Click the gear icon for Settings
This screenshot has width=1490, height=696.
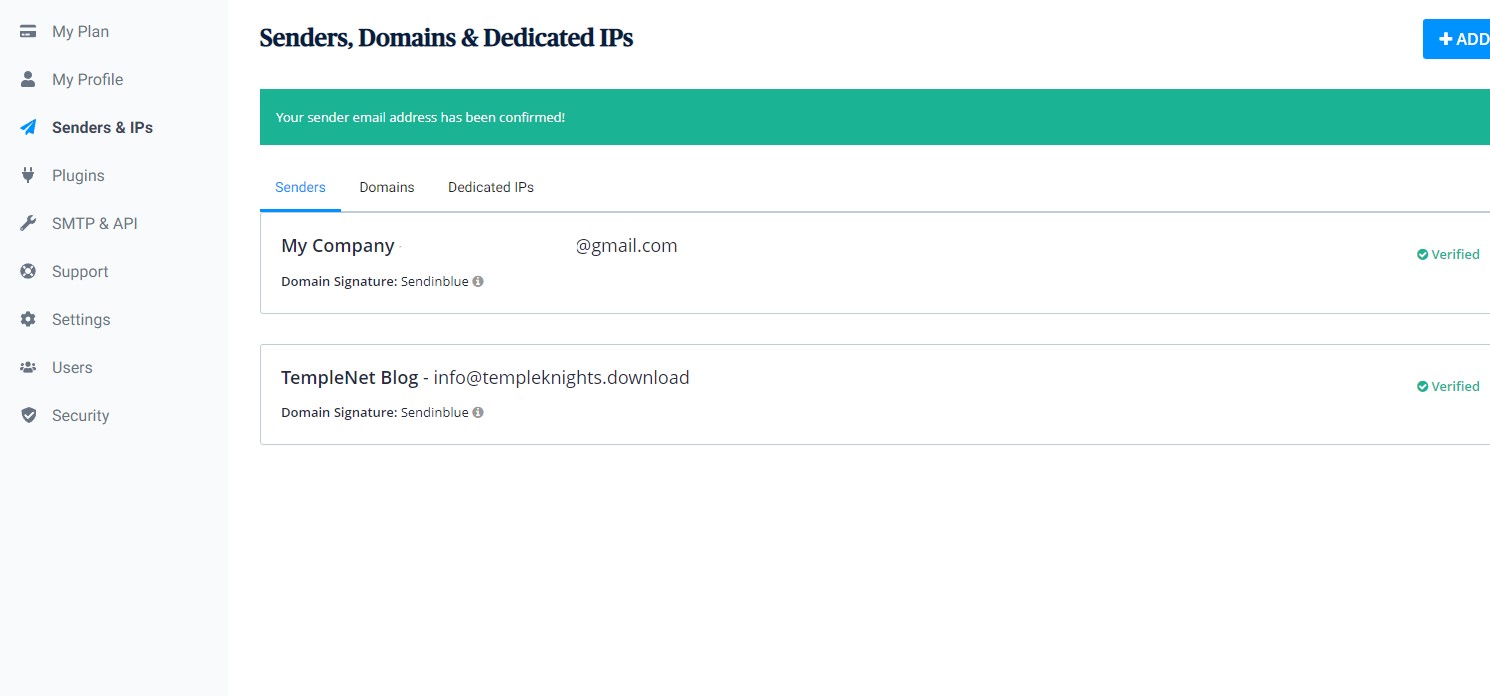click(x=28, y=319)
